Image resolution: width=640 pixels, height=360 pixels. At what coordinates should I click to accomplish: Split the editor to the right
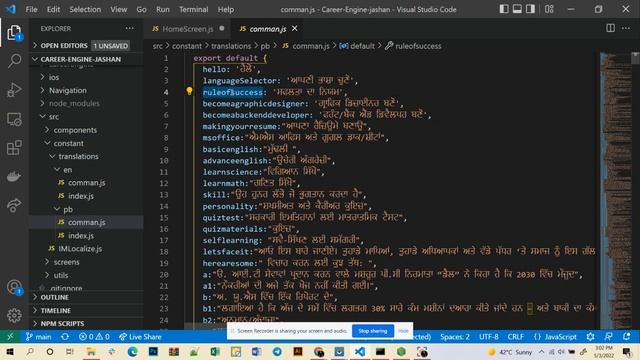610,28
